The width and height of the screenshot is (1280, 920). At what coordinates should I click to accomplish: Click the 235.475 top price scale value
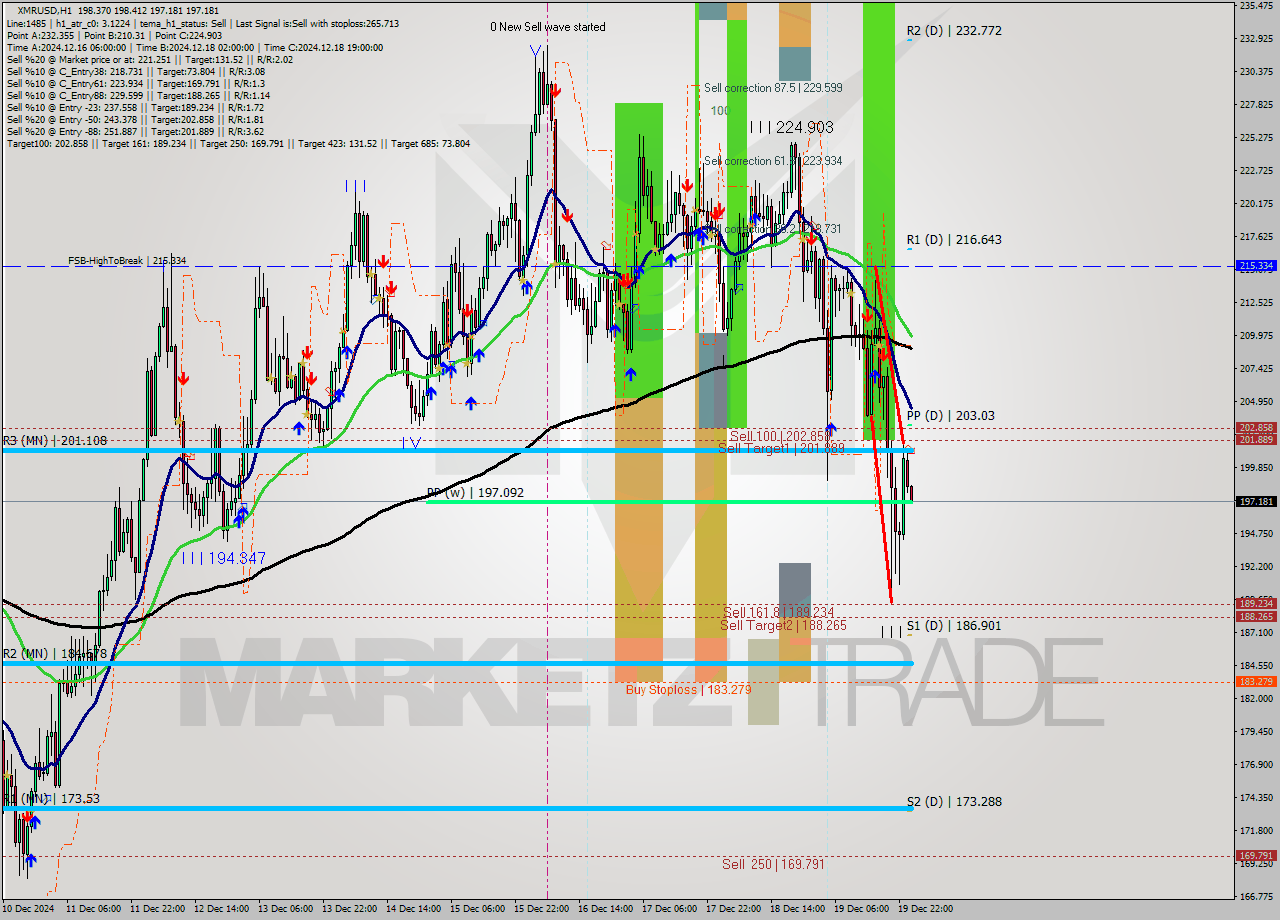[x=1256, y=6]
